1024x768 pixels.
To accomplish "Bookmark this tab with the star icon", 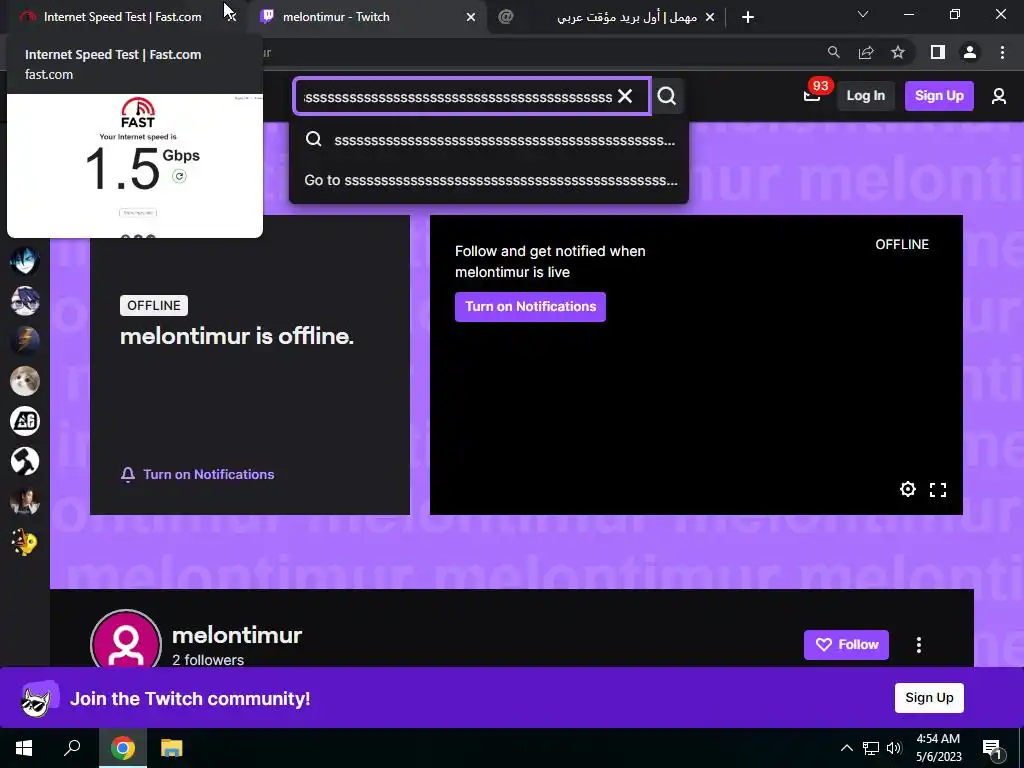I will click(x=898, y=52).
